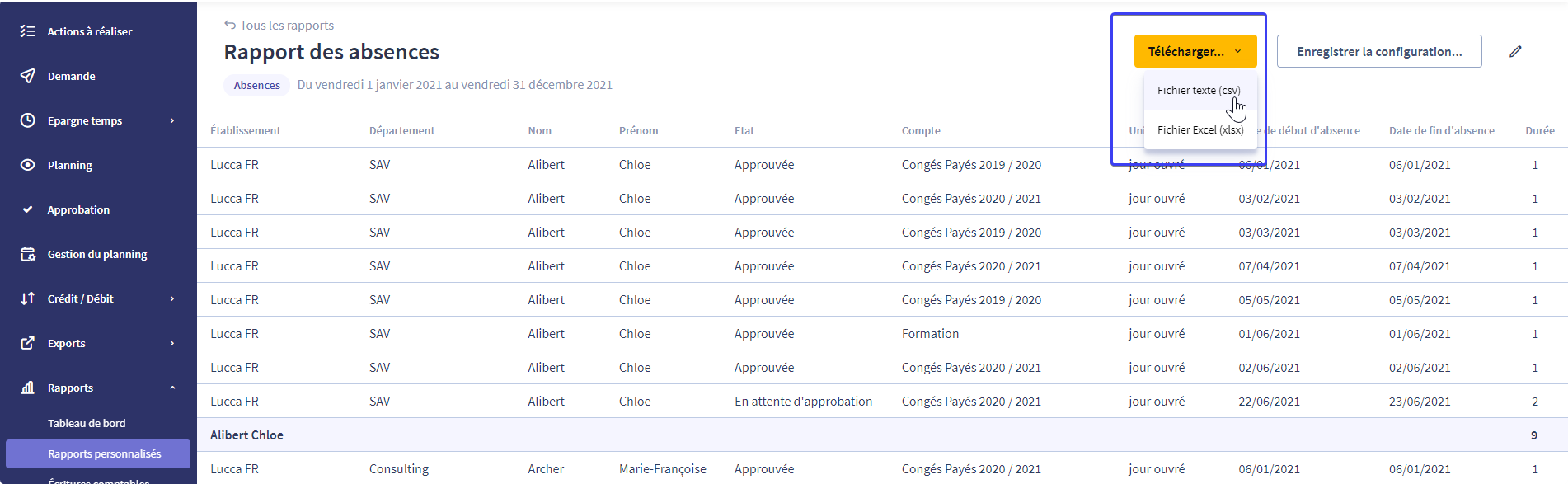Click the 07/04/2021 start date cell
1568x484 pixels.
tap(1269, 265)
